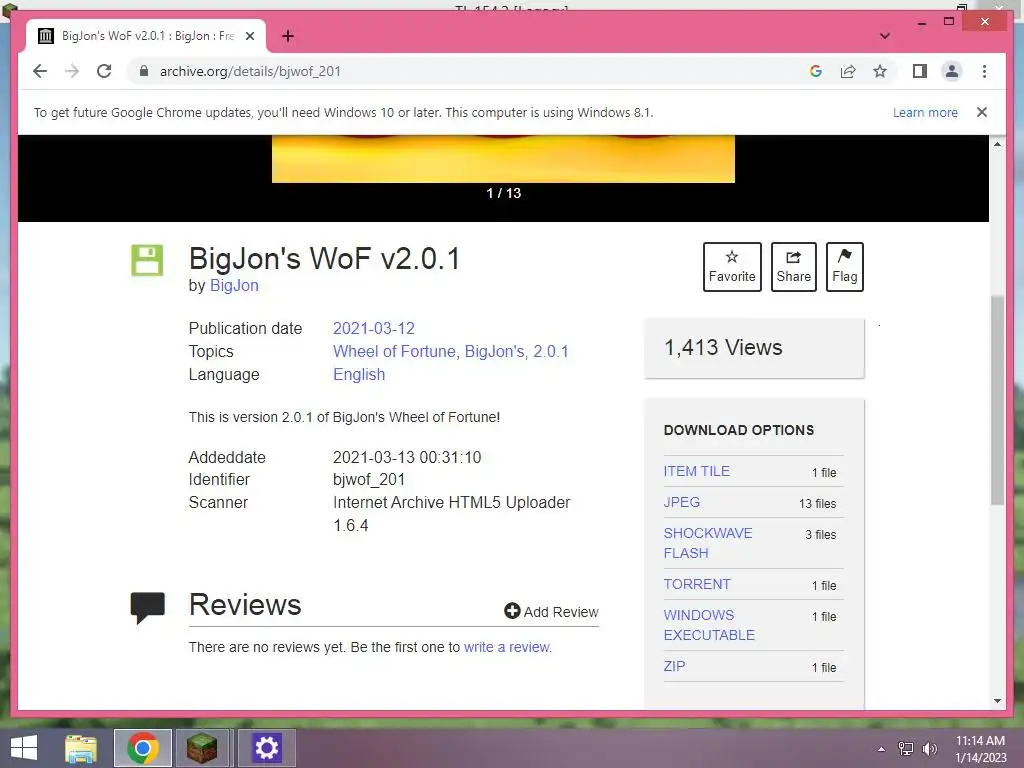Image resolution: width=1024 pixels, height=768 pixels.
Task: Open the 2021-03-12 publication date link
Action: pos(374,328)
